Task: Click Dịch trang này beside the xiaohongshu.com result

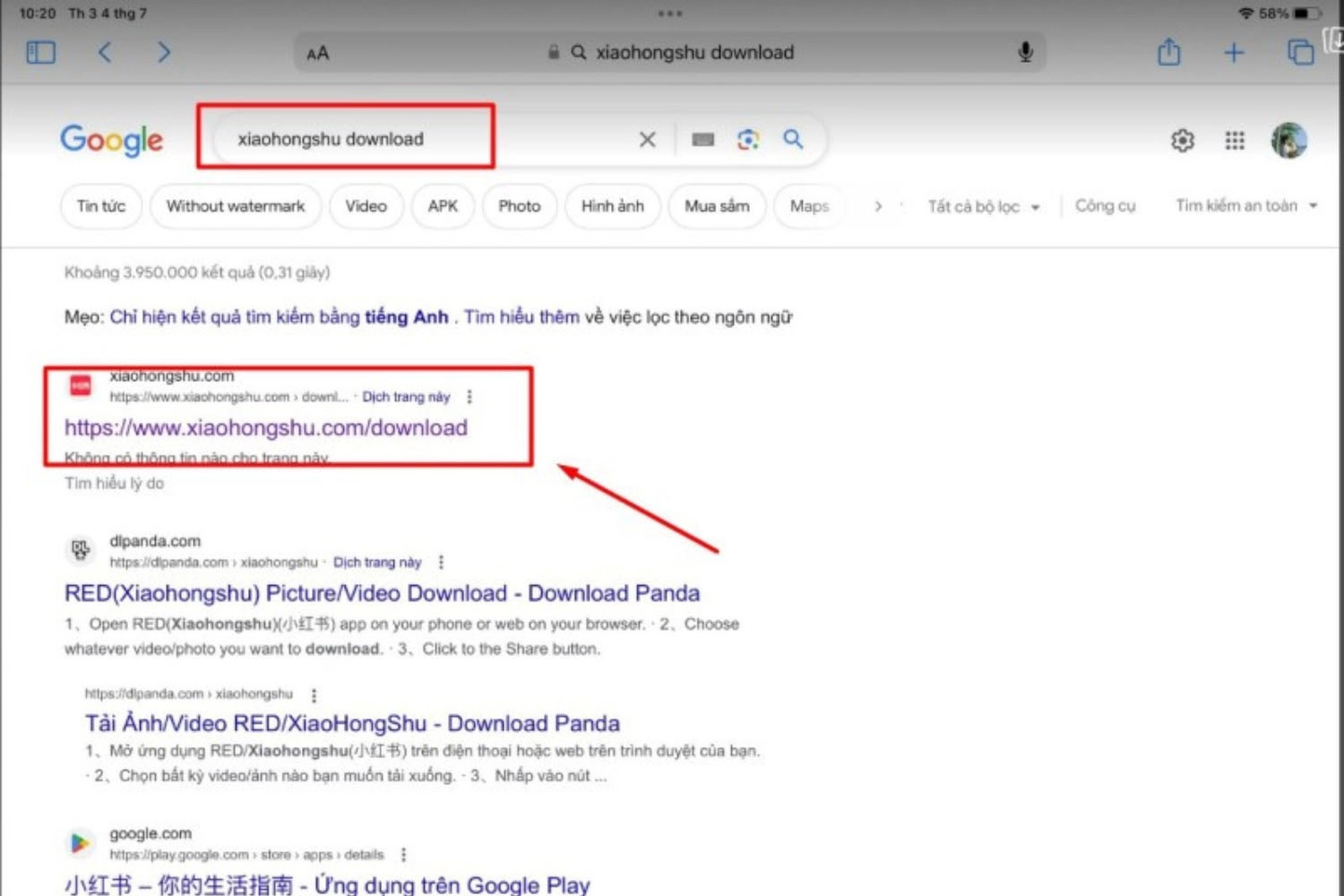Action: pos(406,397)
